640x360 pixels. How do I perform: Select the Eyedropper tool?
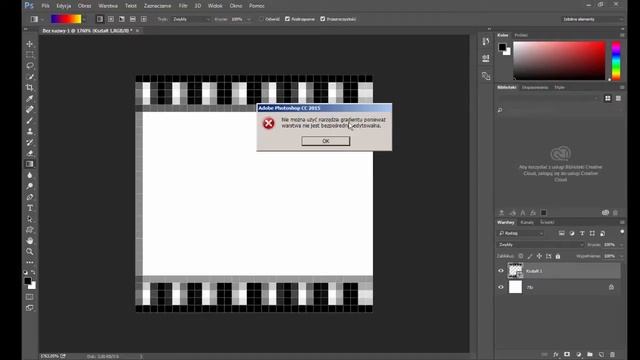tap(30, 98)
